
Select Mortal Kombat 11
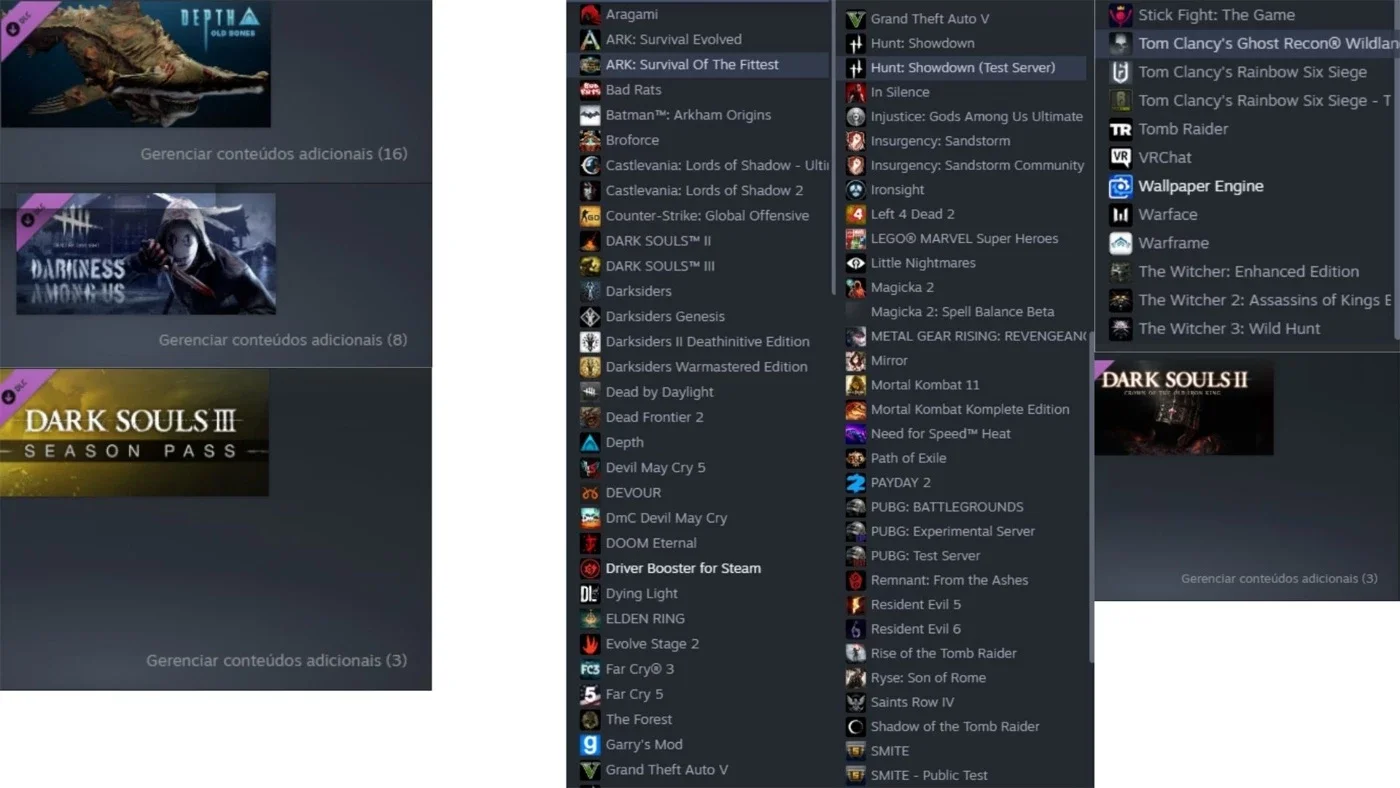(925, 385)
